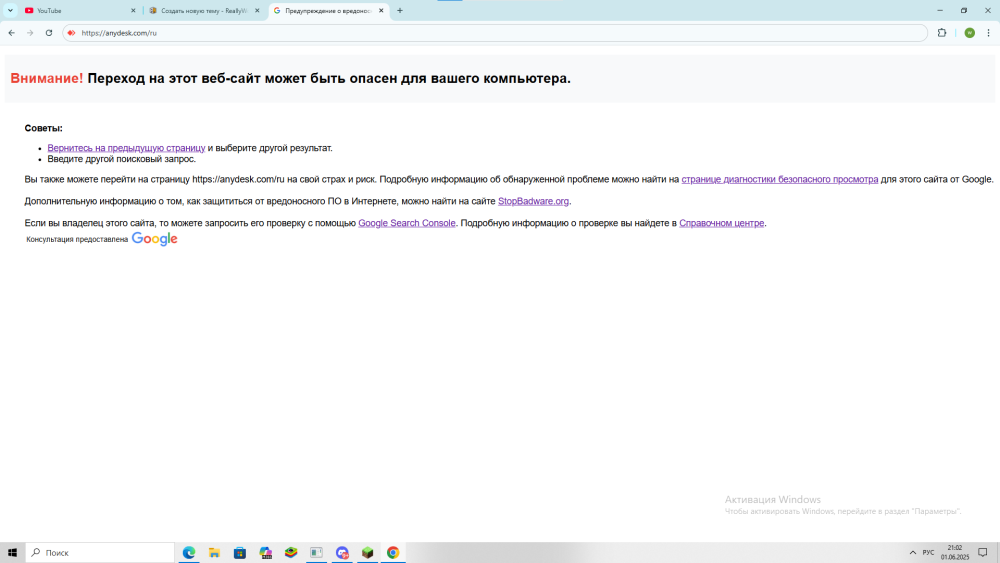
Task: Go back using the browser back arrow
Action: tap(11, 33)
